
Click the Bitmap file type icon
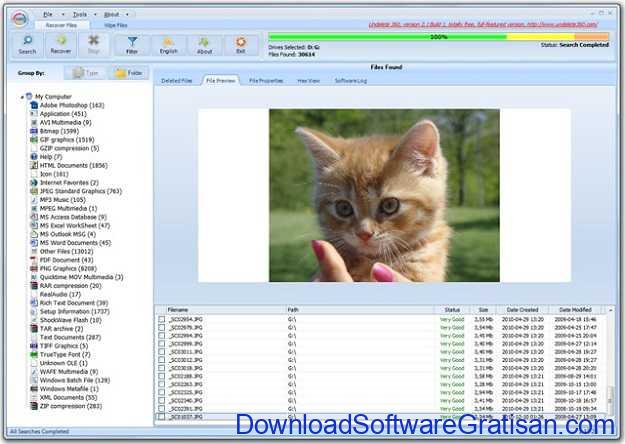pyautogui.click(x=34, y=131)
